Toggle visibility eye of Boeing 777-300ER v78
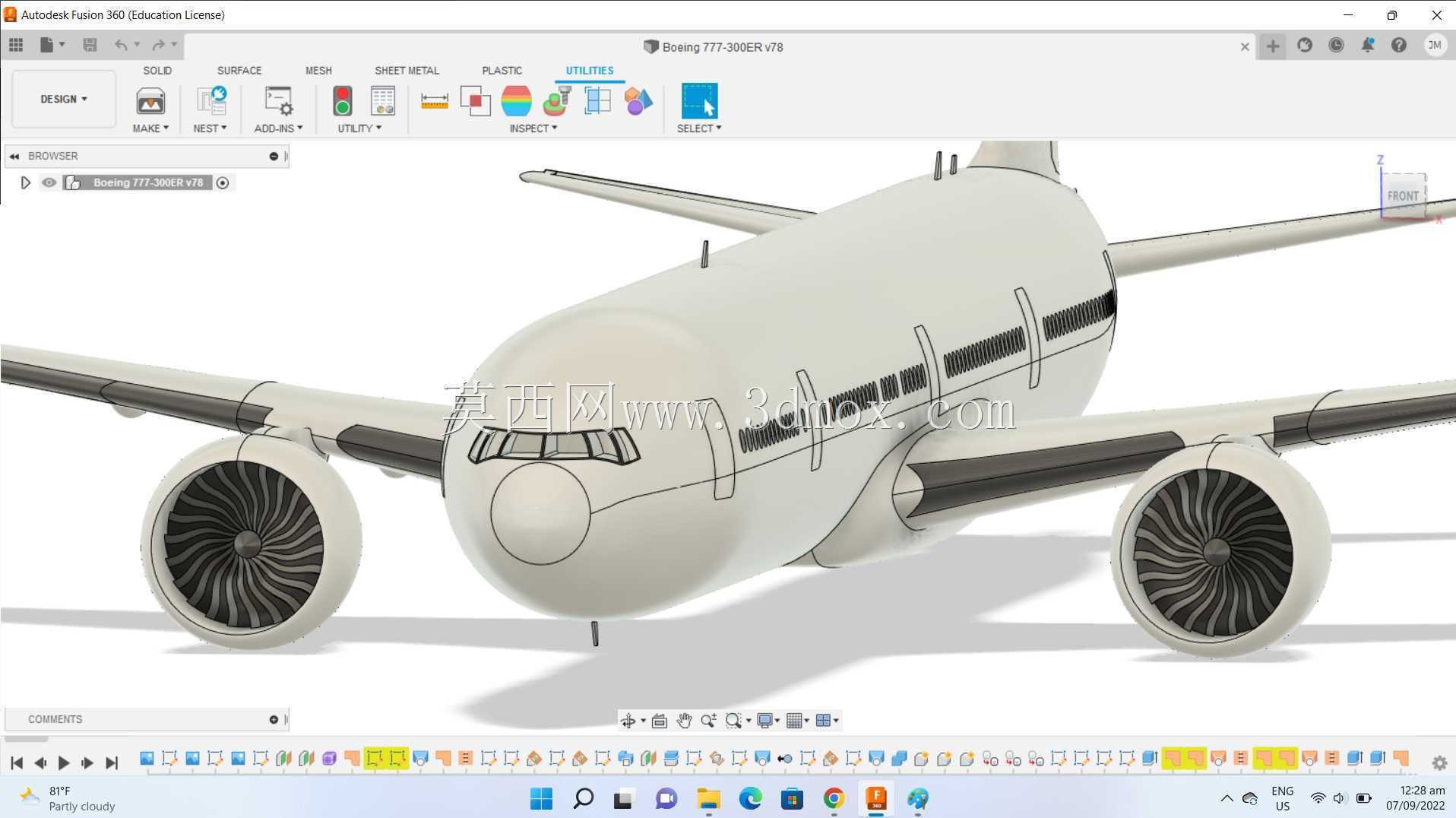Screen dimensions: 1456x818 (x=49, y=182)
